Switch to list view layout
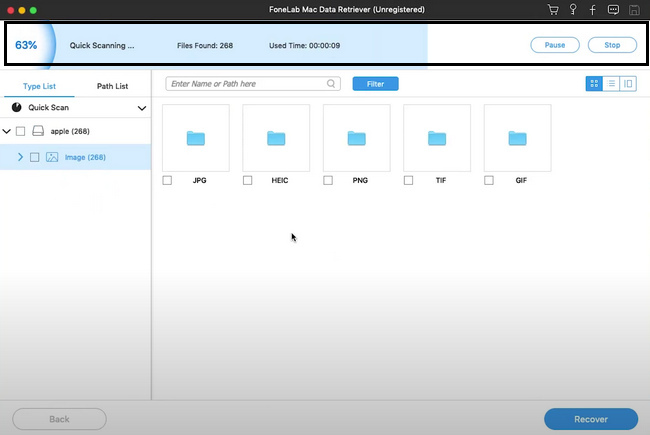Image resolution: width=650 pixels, height=435 pixels. tap(611, 84)
